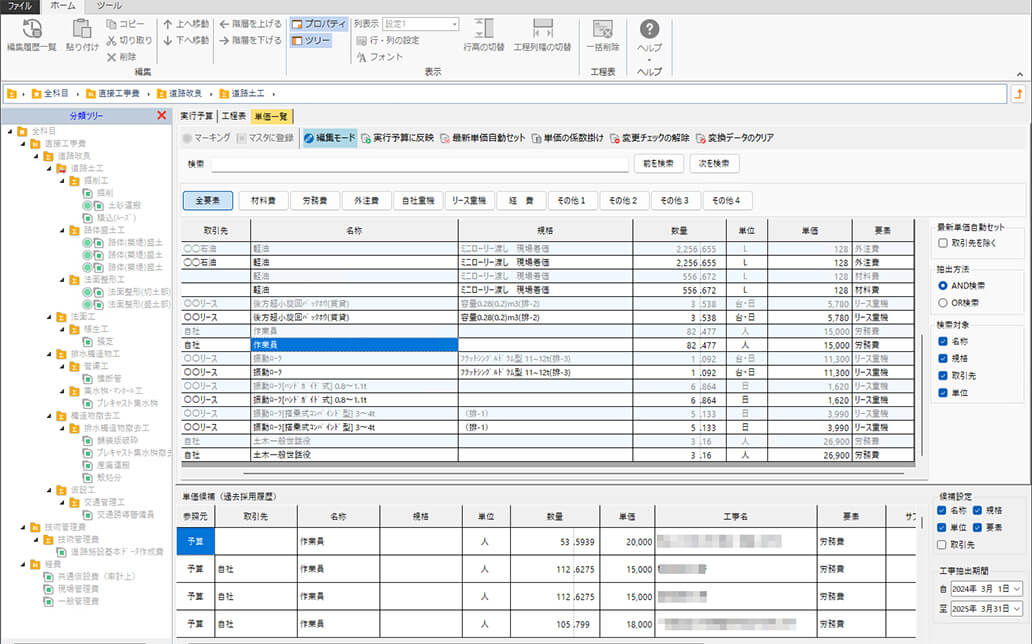Uncheck the 規格 search target checkbox
Image resolution: width=1032 pixels, height=644 pixels.
(x=944, y=357)
